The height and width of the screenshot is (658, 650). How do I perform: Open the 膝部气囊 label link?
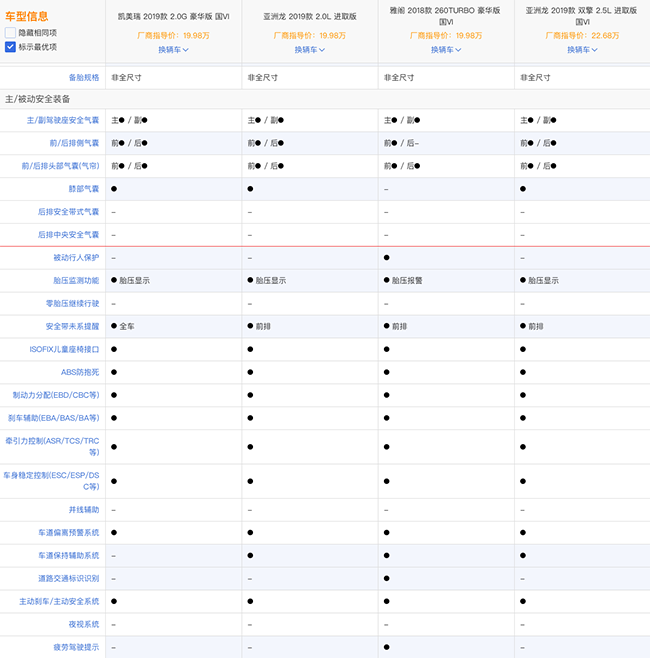point(84,189)
